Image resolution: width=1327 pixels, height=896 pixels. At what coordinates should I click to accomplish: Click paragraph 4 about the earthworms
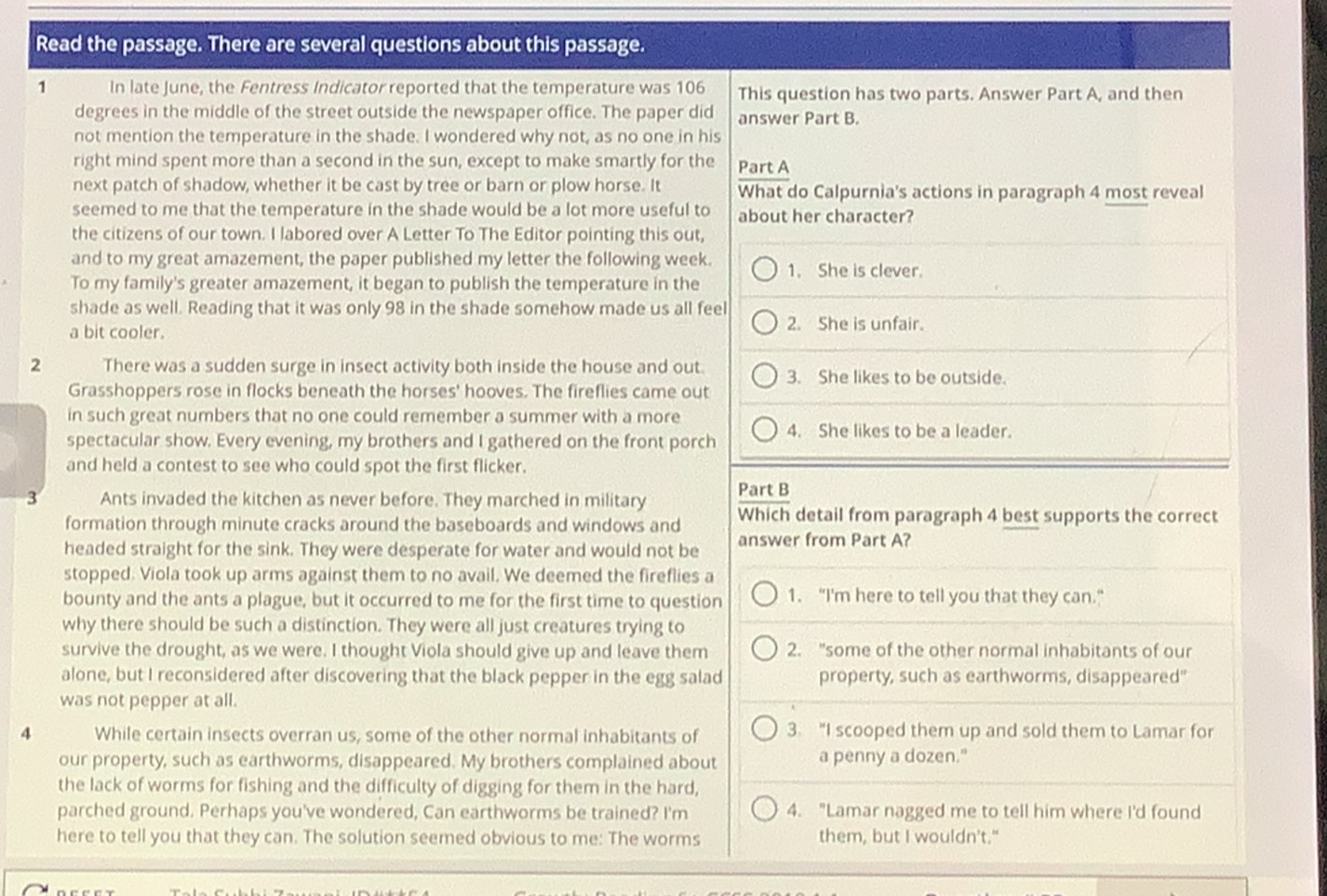[385, 786]
